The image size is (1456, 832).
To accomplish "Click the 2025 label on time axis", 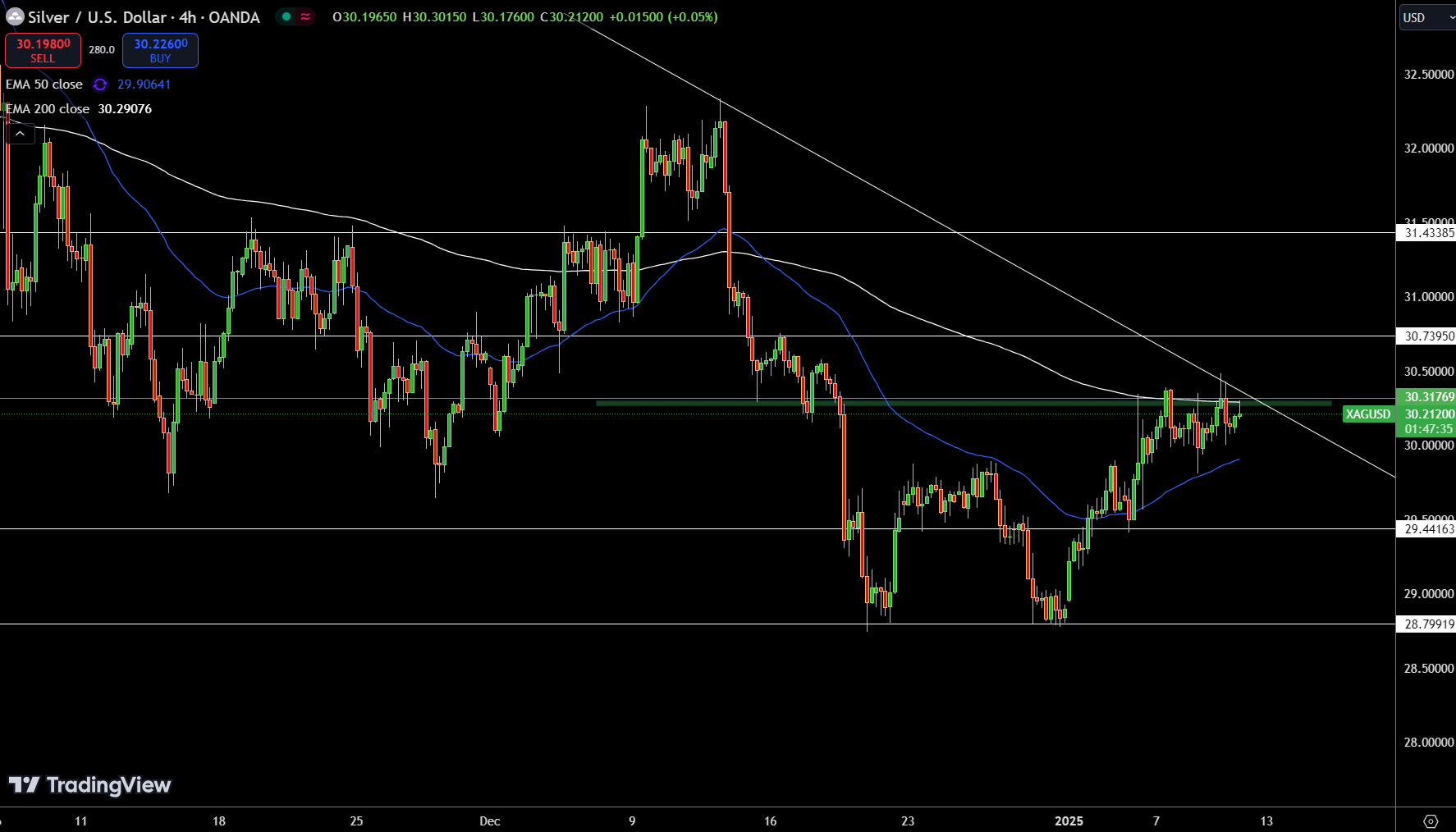I will pos(1069,821).
